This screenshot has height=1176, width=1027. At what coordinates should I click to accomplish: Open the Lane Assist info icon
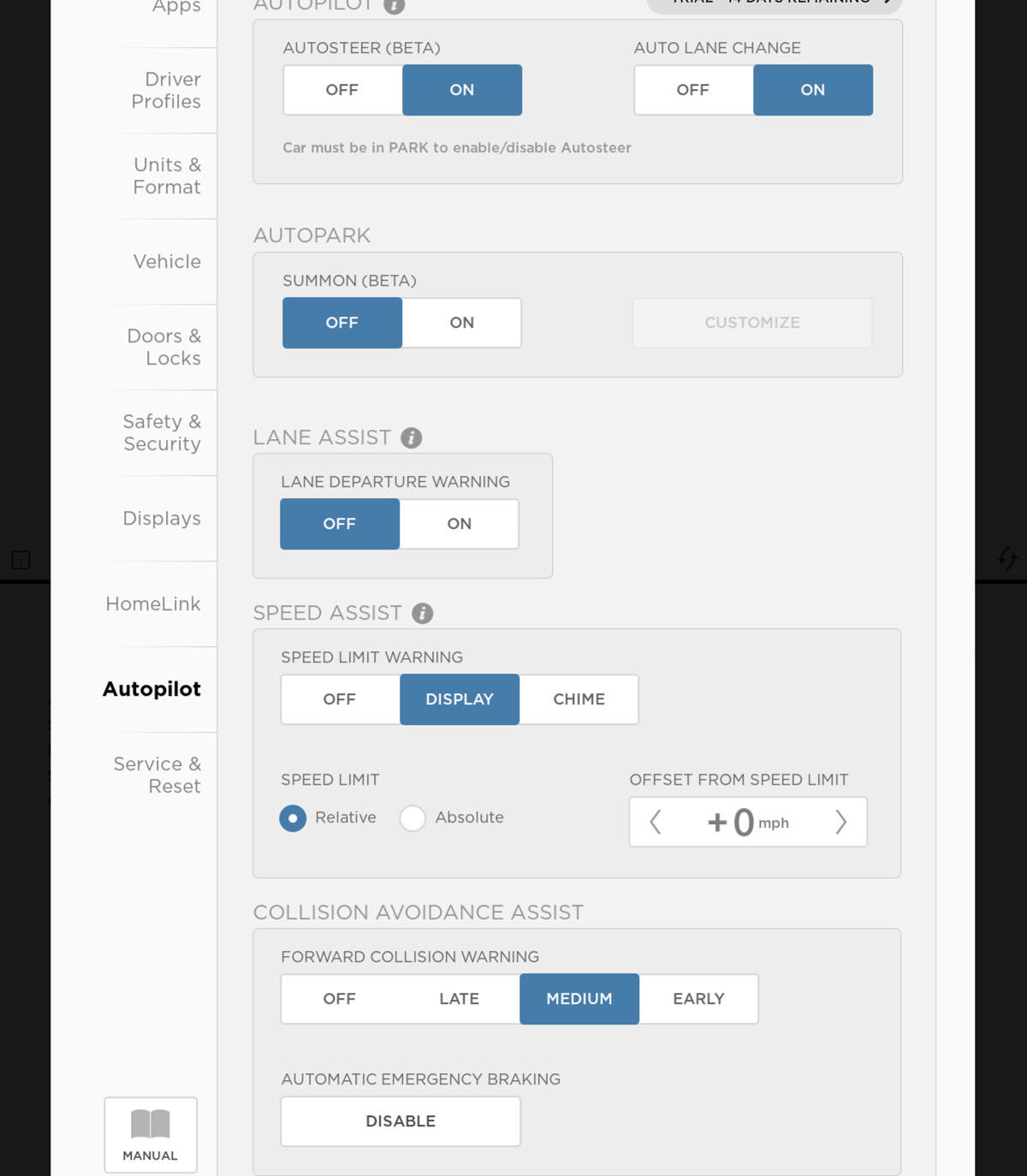pos(412,438)
